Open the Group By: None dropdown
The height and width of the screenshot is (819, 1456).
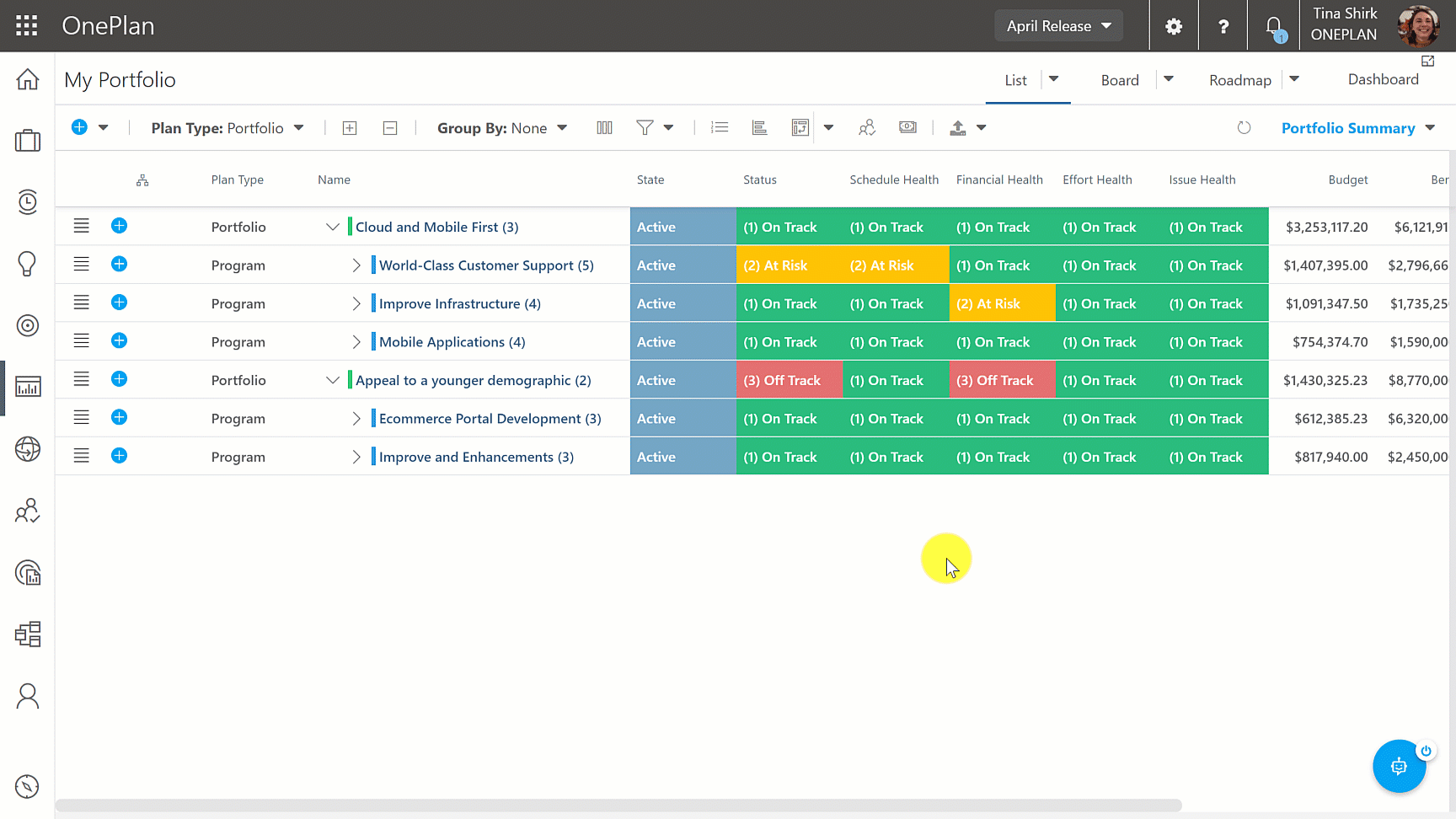[x=501, y=128]
